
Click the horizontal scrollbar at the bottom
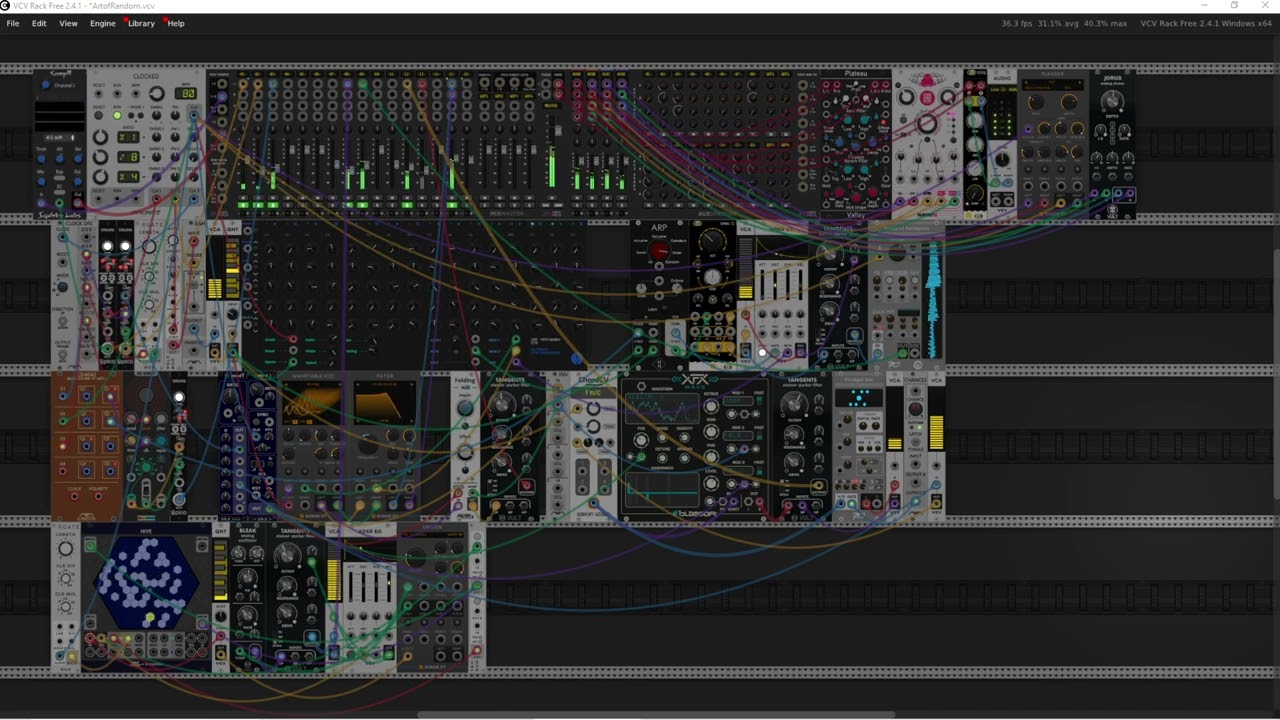tap(655, 715)
